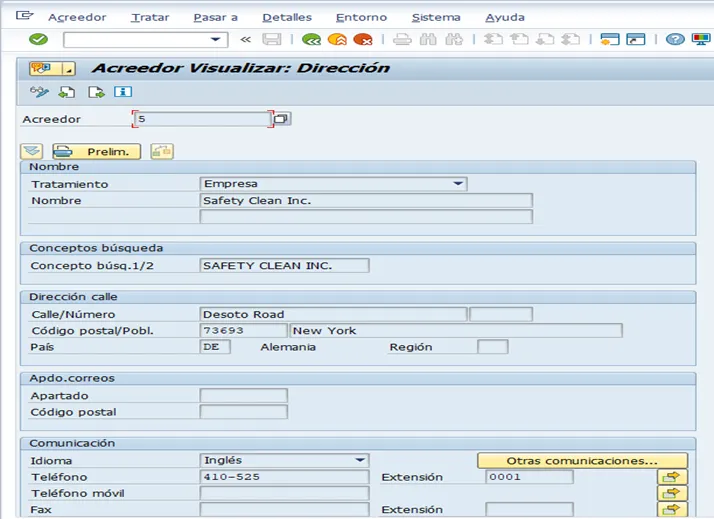Viewport: 714px width, 519px height.
Task: Click the Prelim. print preview button
Action: (x=97, y=151)
